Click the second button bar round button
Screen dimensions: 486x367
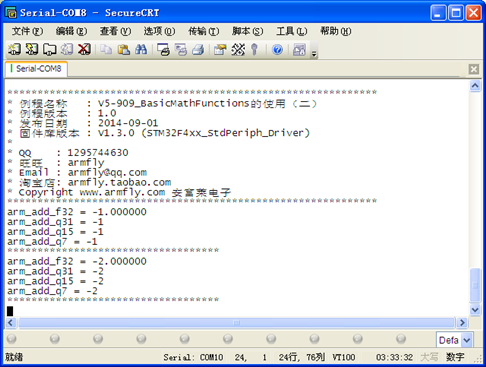[55, 339]
